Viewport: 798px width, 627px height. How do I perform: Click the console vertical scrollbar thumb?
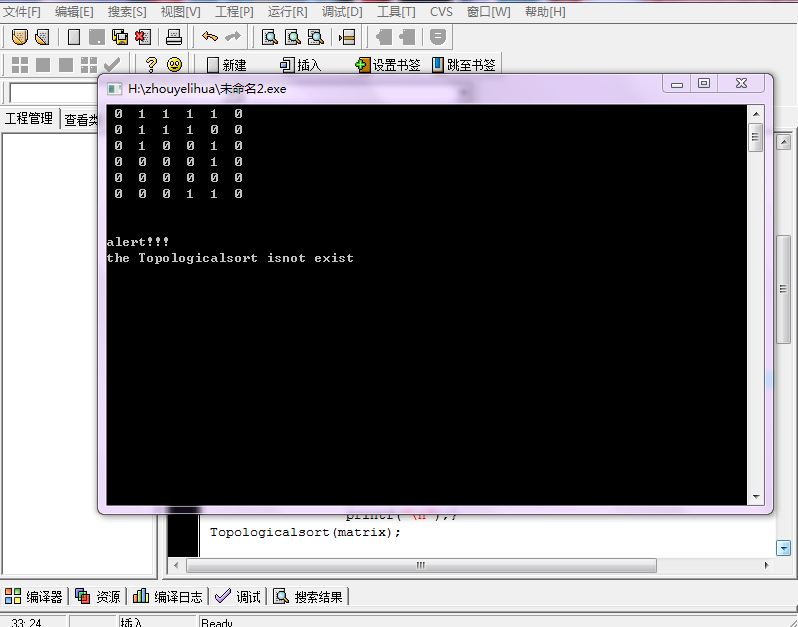point(756,137)
